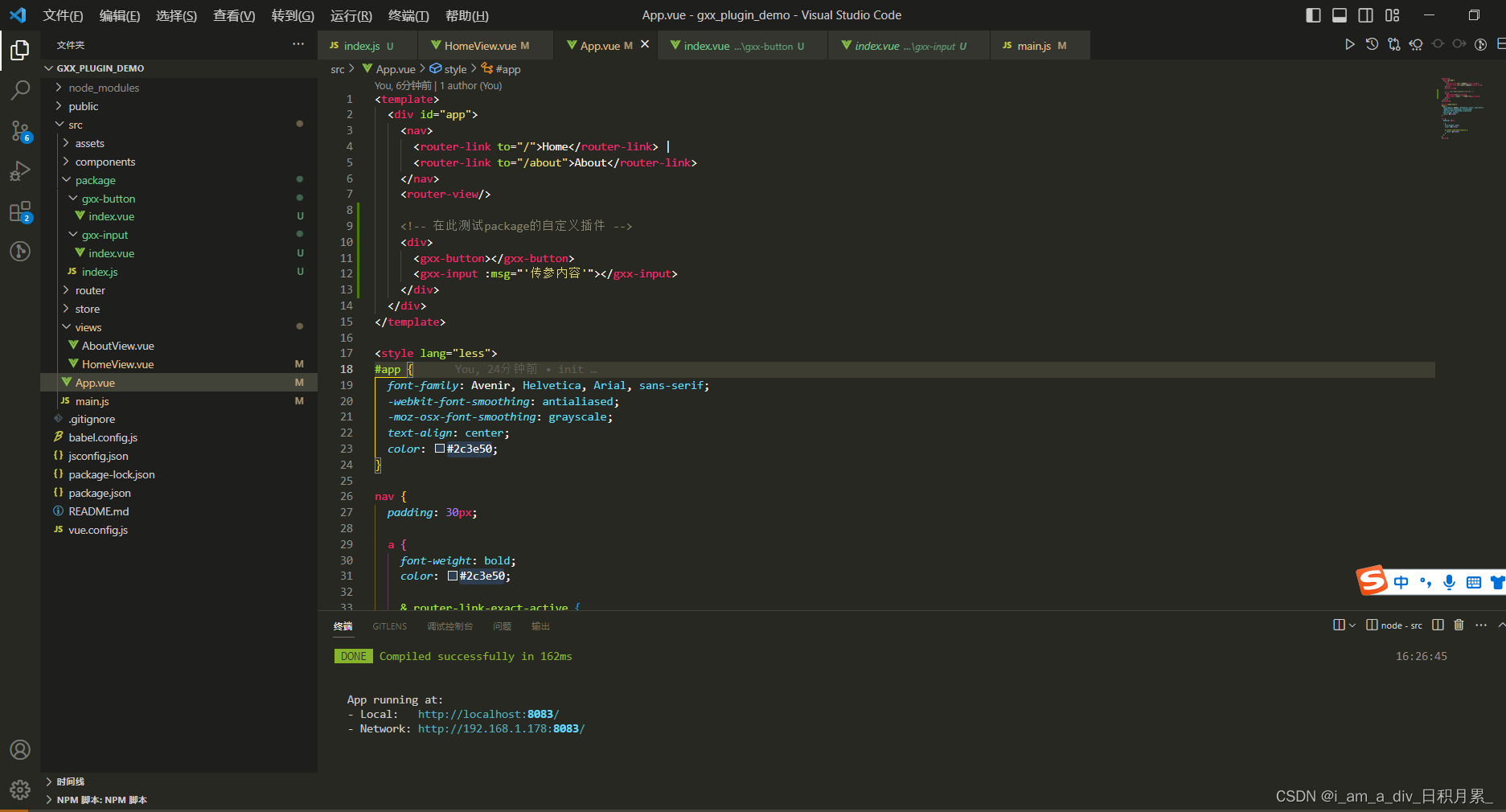Viewport: 1506px width, 812px height.
Task: Open the Explorer view in activity bar
Action: [x=20, y=51]
